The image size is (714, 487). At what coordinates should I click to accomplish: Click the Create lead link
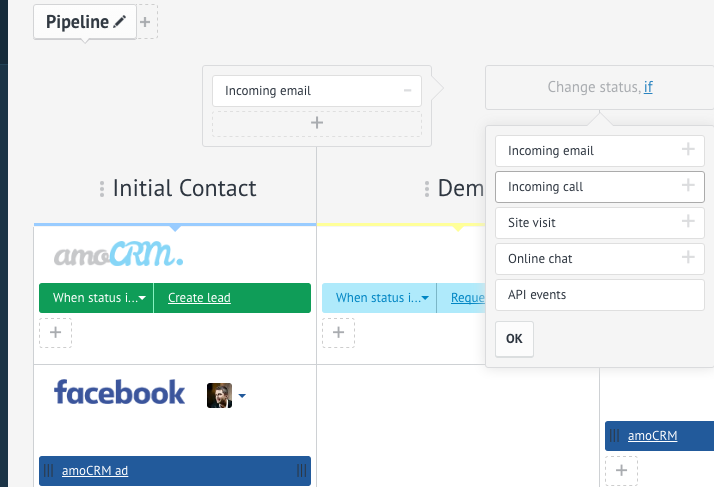pos(199,298)
